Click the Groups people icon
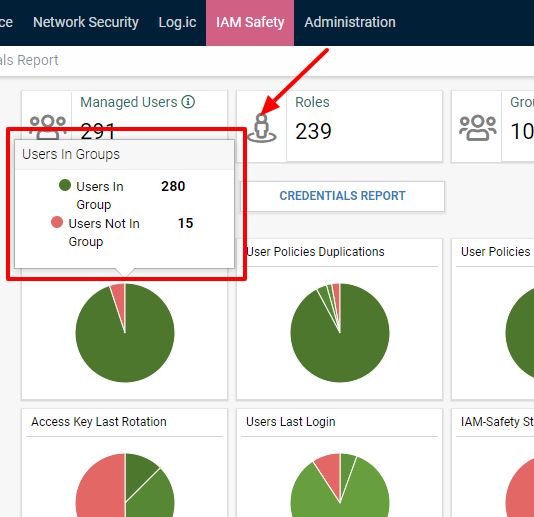The width and height of the screenshot is (534, 517). point(477,128)
